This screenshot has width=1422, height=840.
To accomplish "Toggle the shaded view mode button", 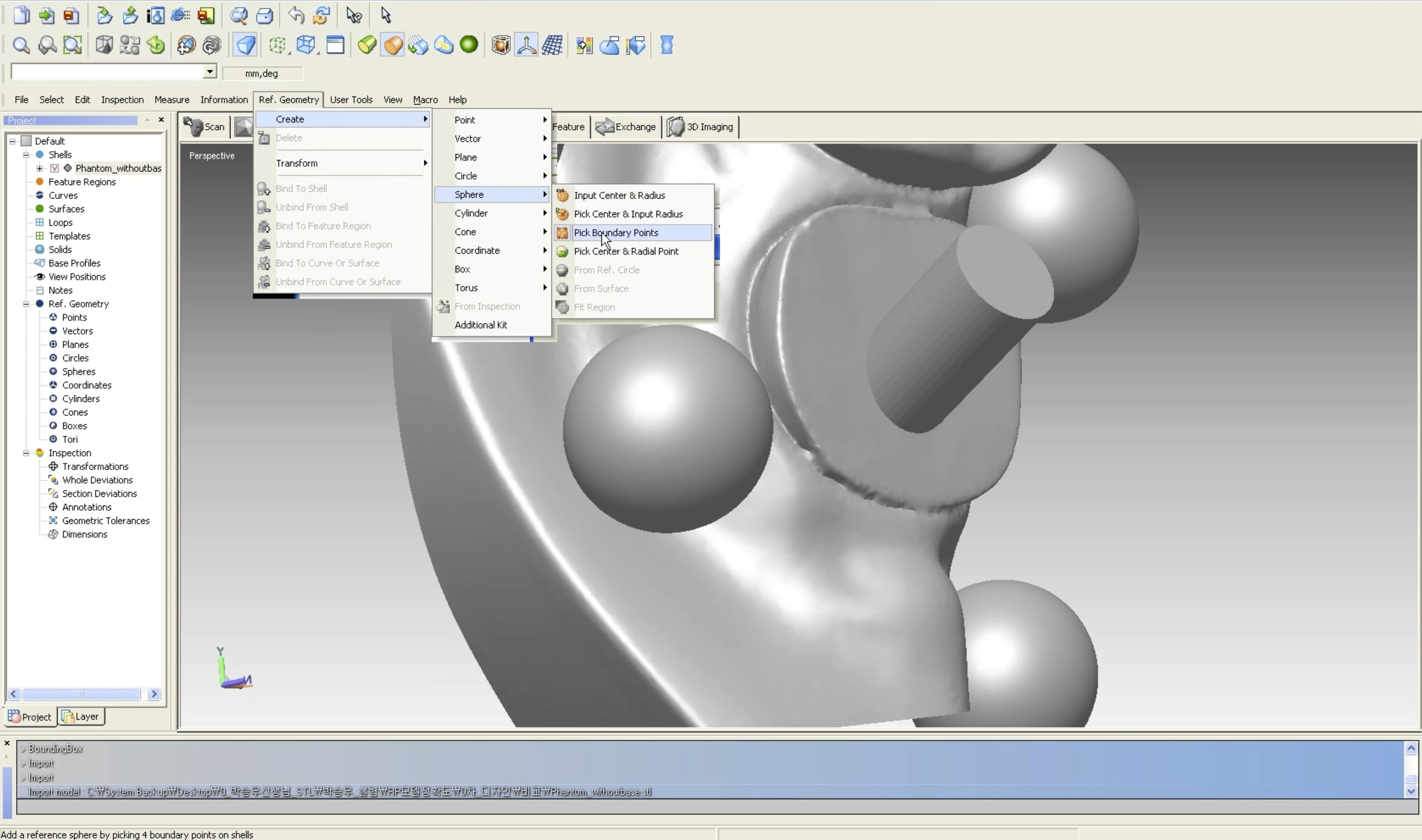I will click(x=245, y=45).
